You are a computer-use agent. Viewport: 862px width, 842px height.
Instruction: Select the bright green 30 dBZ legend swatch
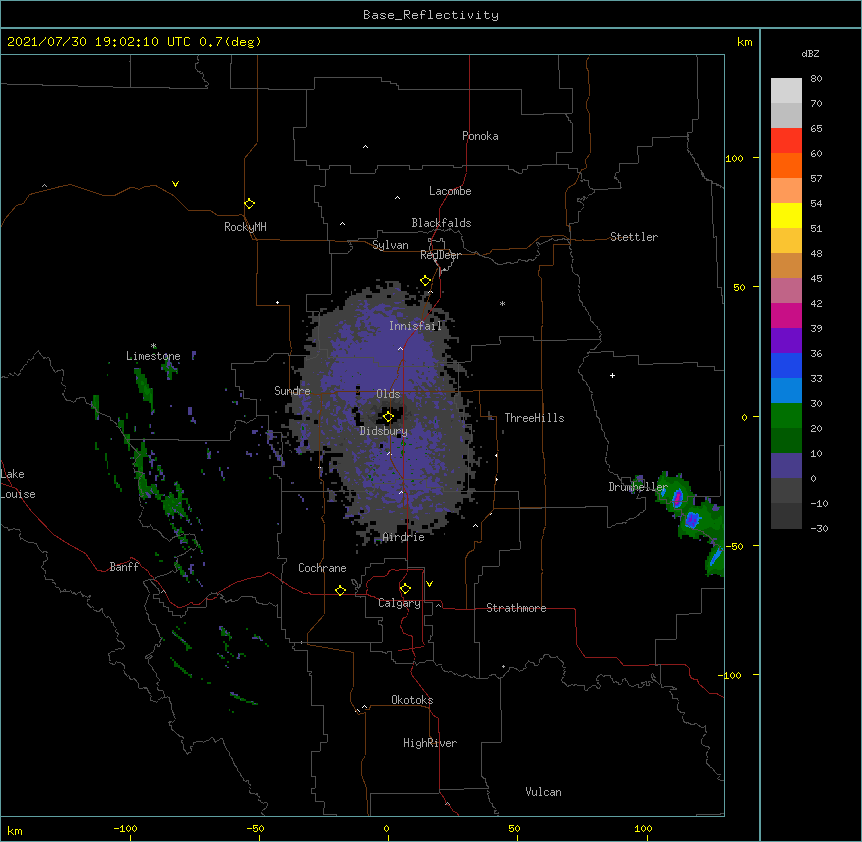[x=786, y=416]
